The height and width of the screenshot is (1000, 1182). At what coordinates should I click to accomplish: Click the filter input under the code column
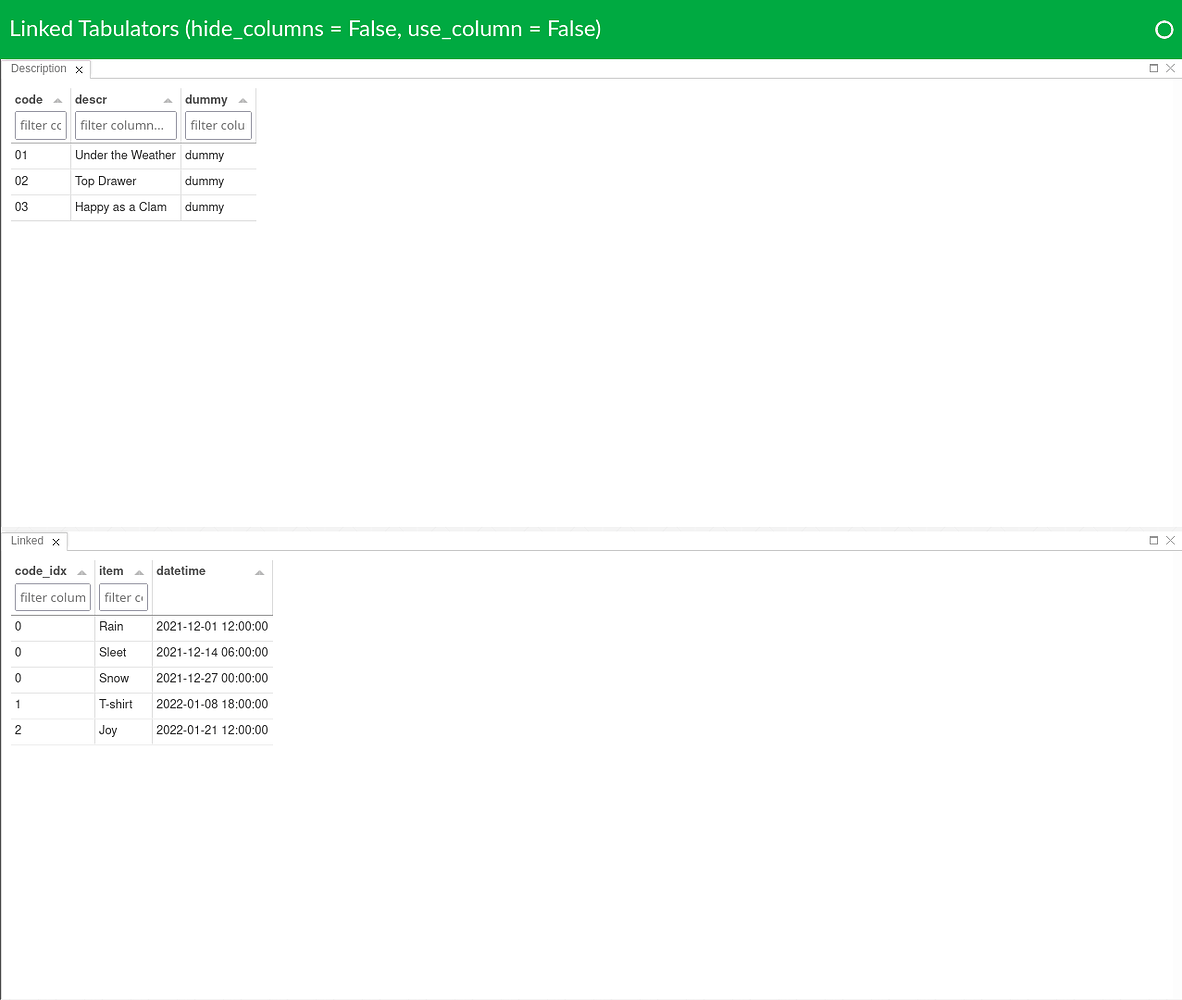(40, 125)
